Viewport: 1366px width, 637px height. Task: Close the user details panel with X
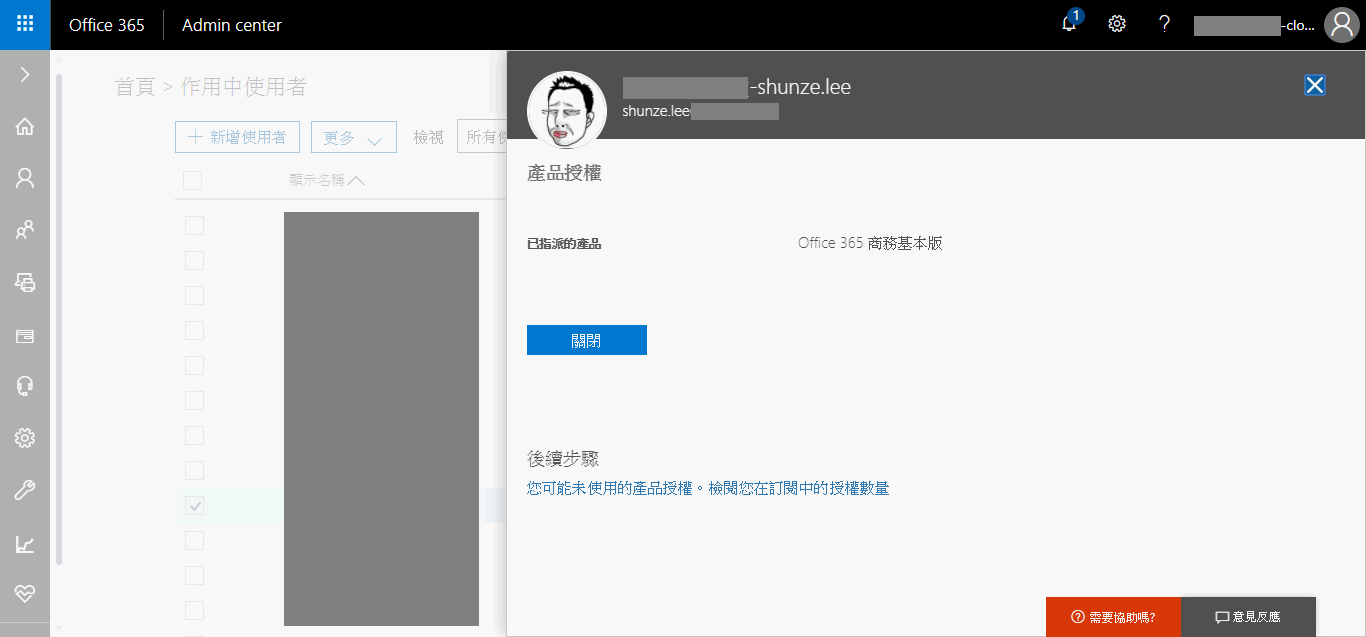[1315, 86]
